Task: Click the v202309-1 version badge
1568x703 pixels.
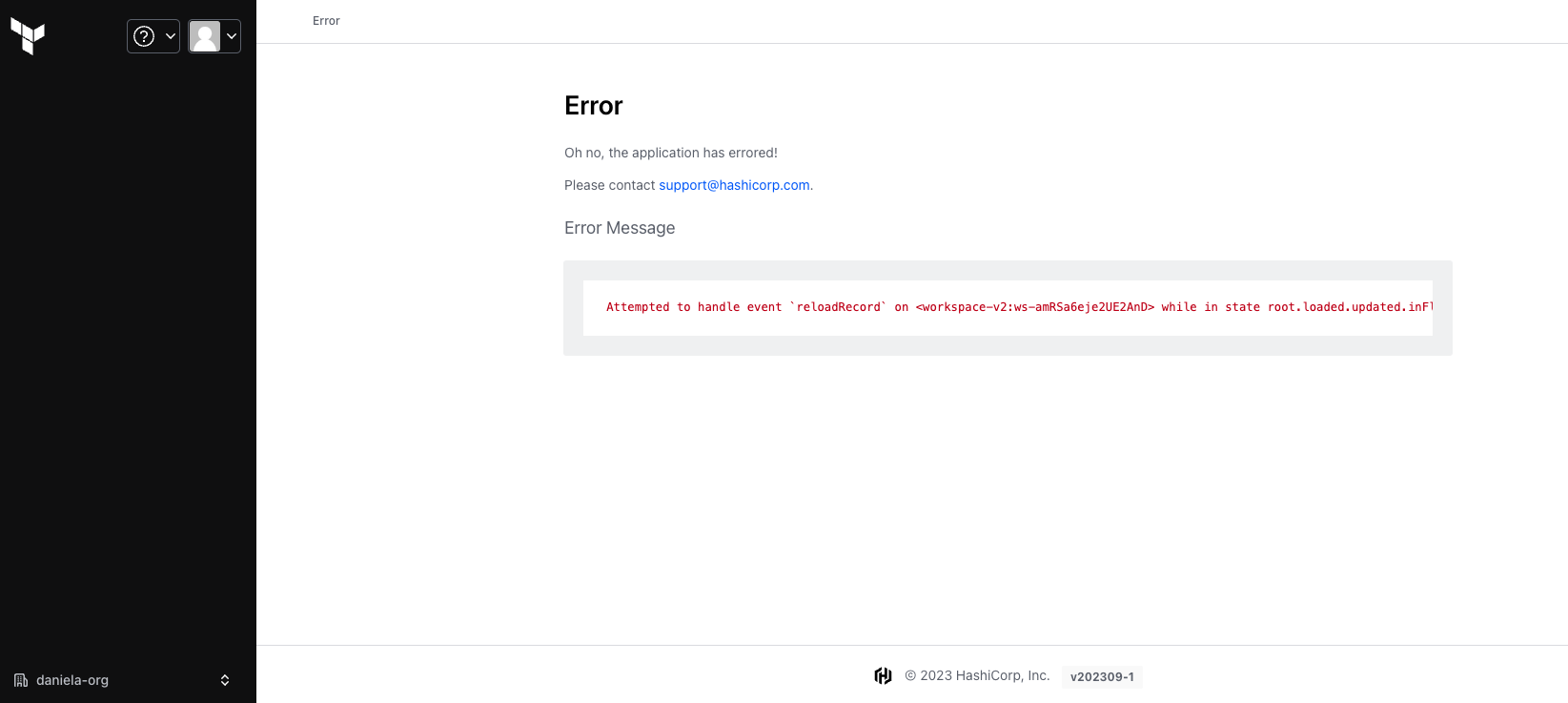Action: click(x=1102, y=676)
